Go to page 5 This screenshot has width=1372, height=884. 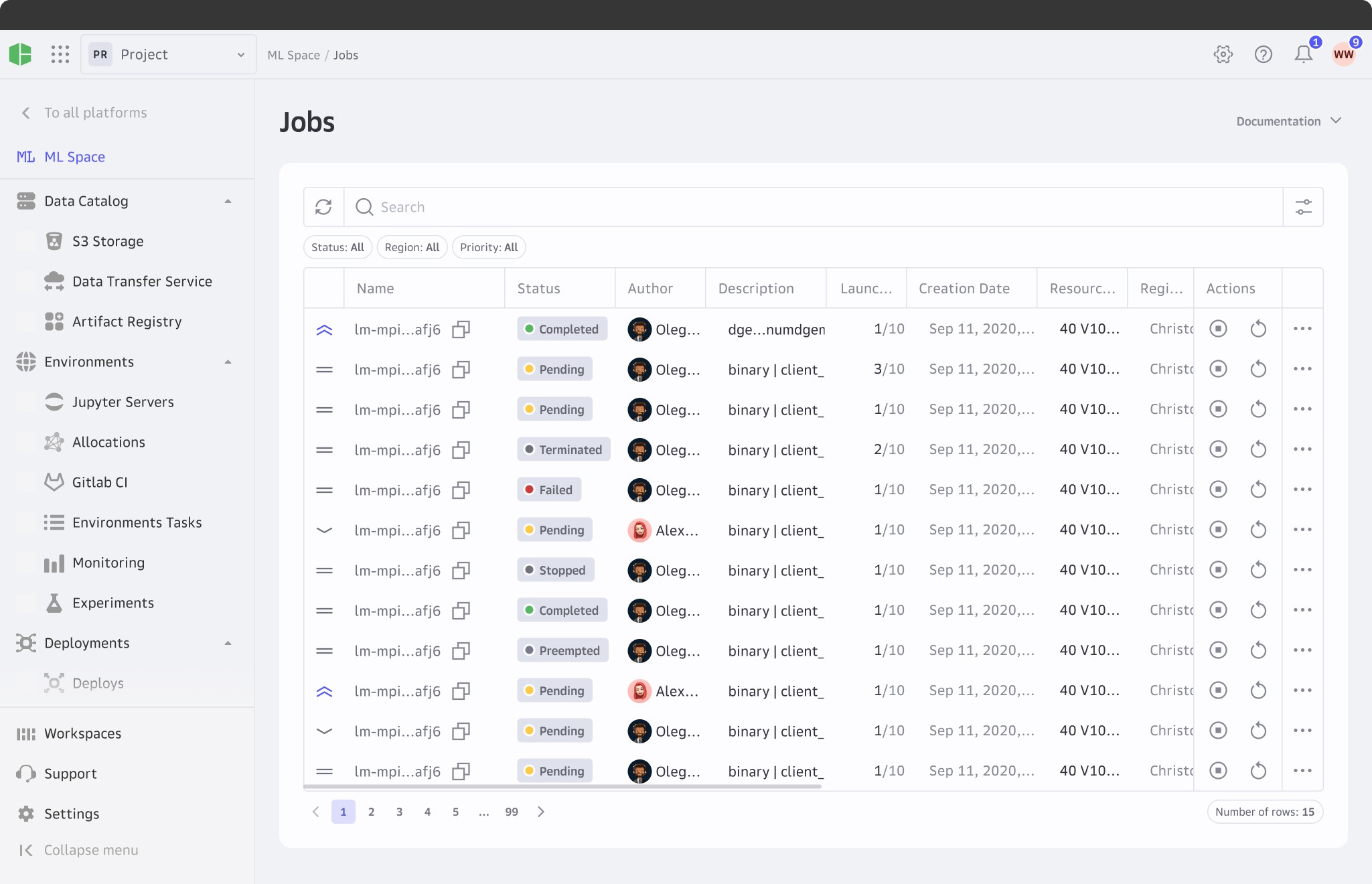(x=455, y=812)
